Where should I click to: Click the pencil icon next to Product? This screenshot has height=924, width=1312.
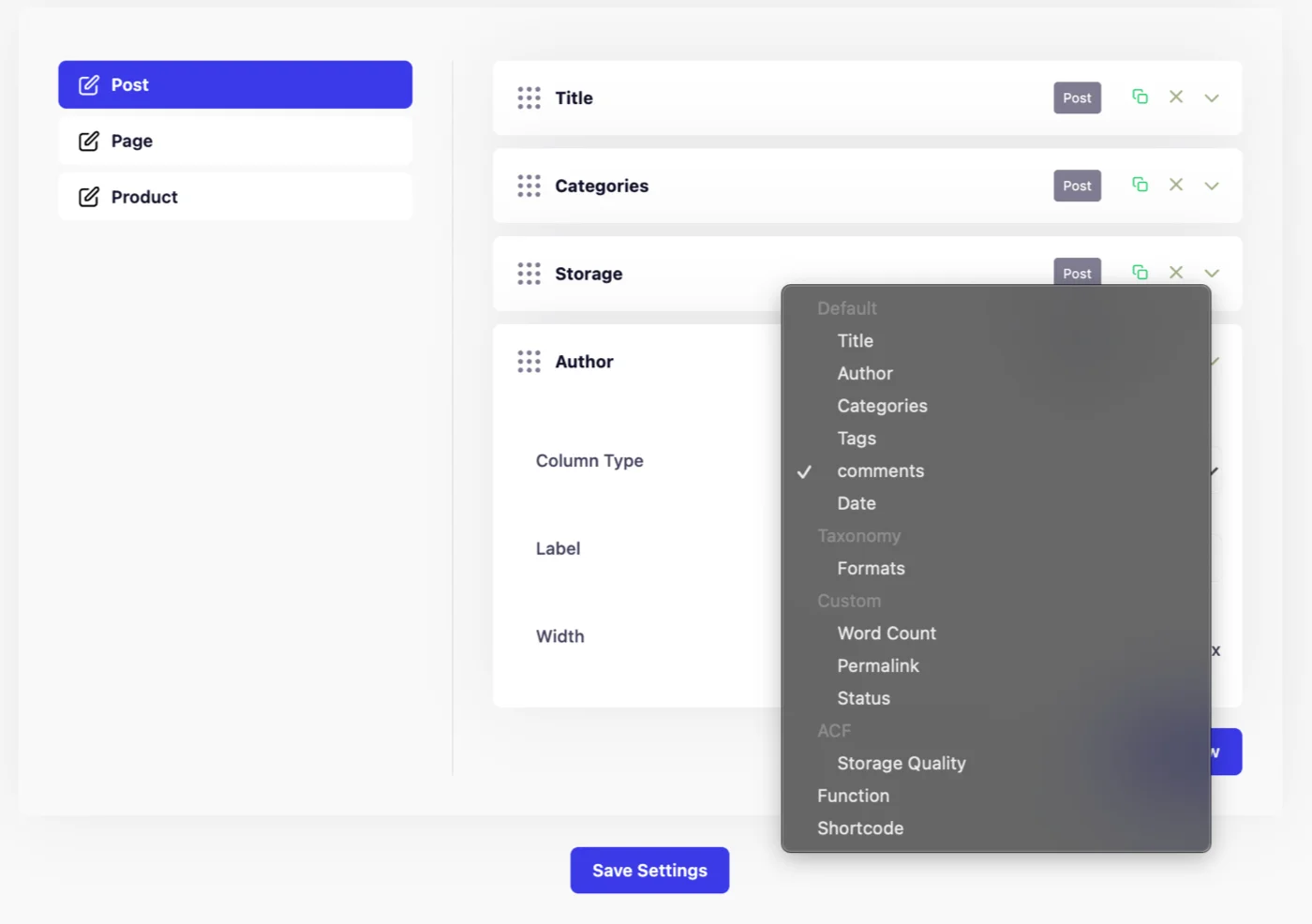(88, 197)
